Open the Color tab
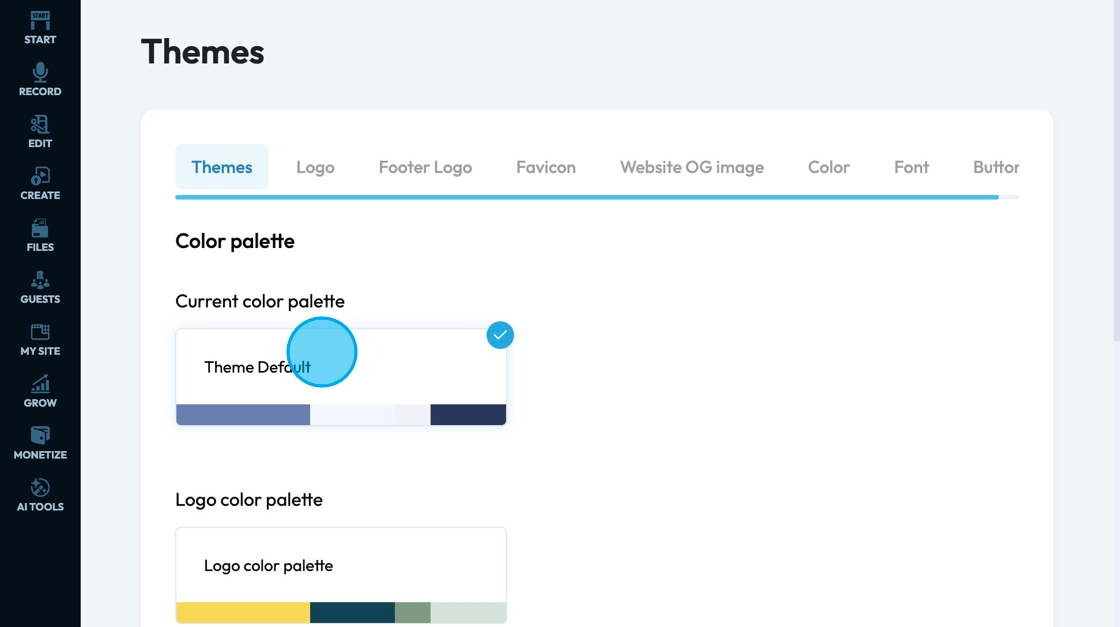This screenshot has height=627, width=1120. click(x=829, y=167)
